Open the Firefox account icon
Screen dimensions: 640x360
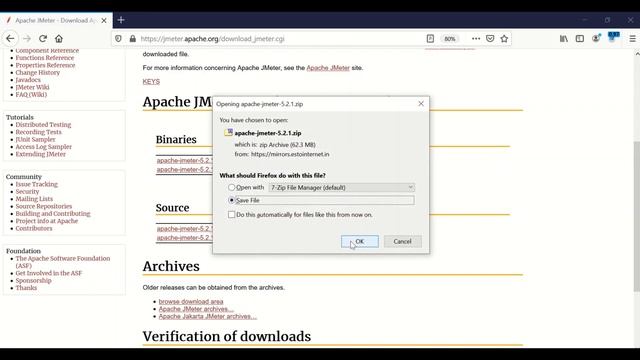pos(596,38)
